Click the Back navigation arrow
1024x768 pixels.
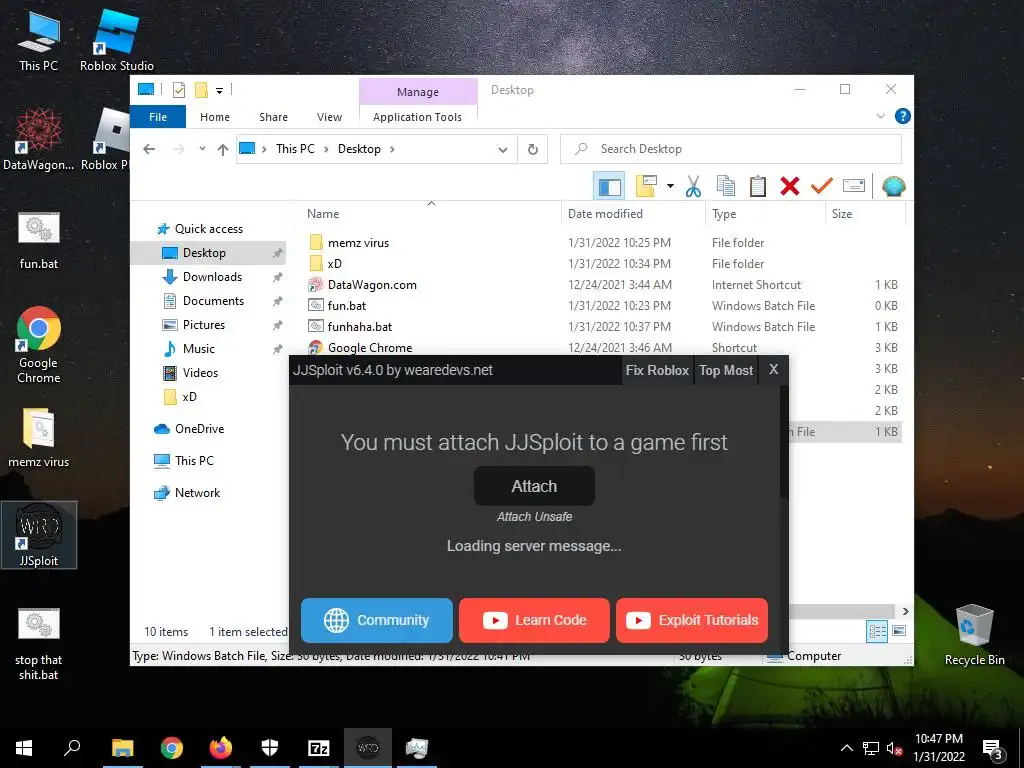[x=149, y=150]
